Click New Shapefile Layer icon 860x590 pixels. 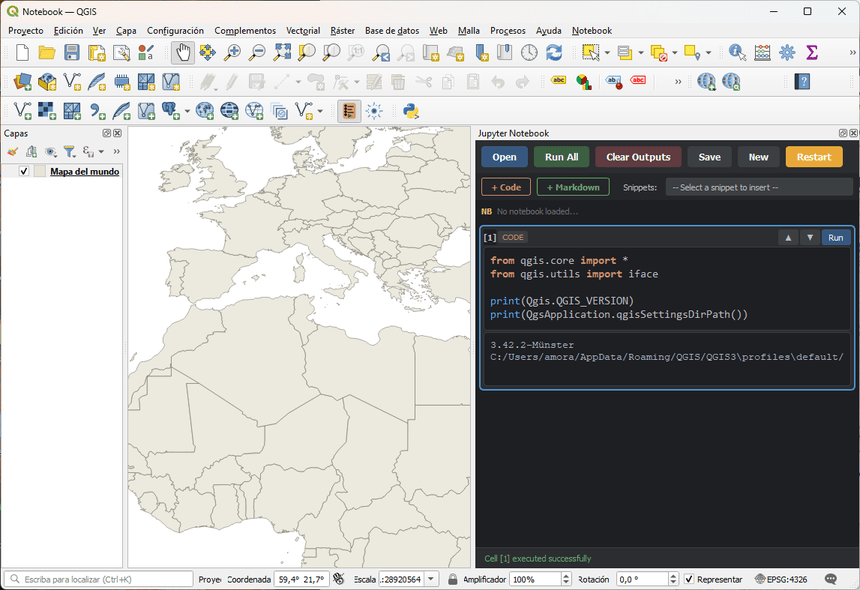point(72,82)
